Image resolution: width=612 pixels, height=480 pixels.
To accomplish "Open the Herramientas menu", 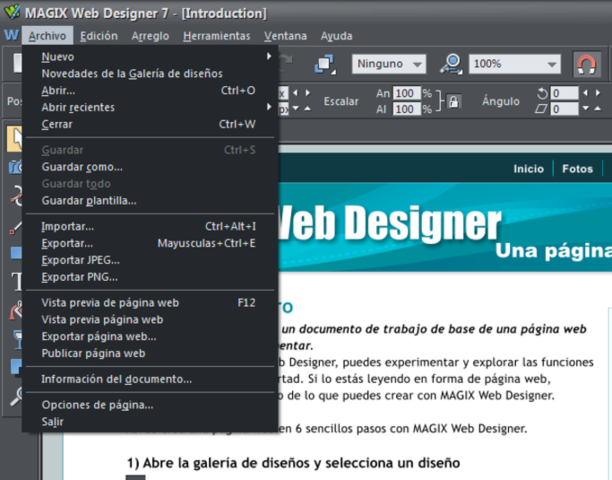I will (217, 36).
